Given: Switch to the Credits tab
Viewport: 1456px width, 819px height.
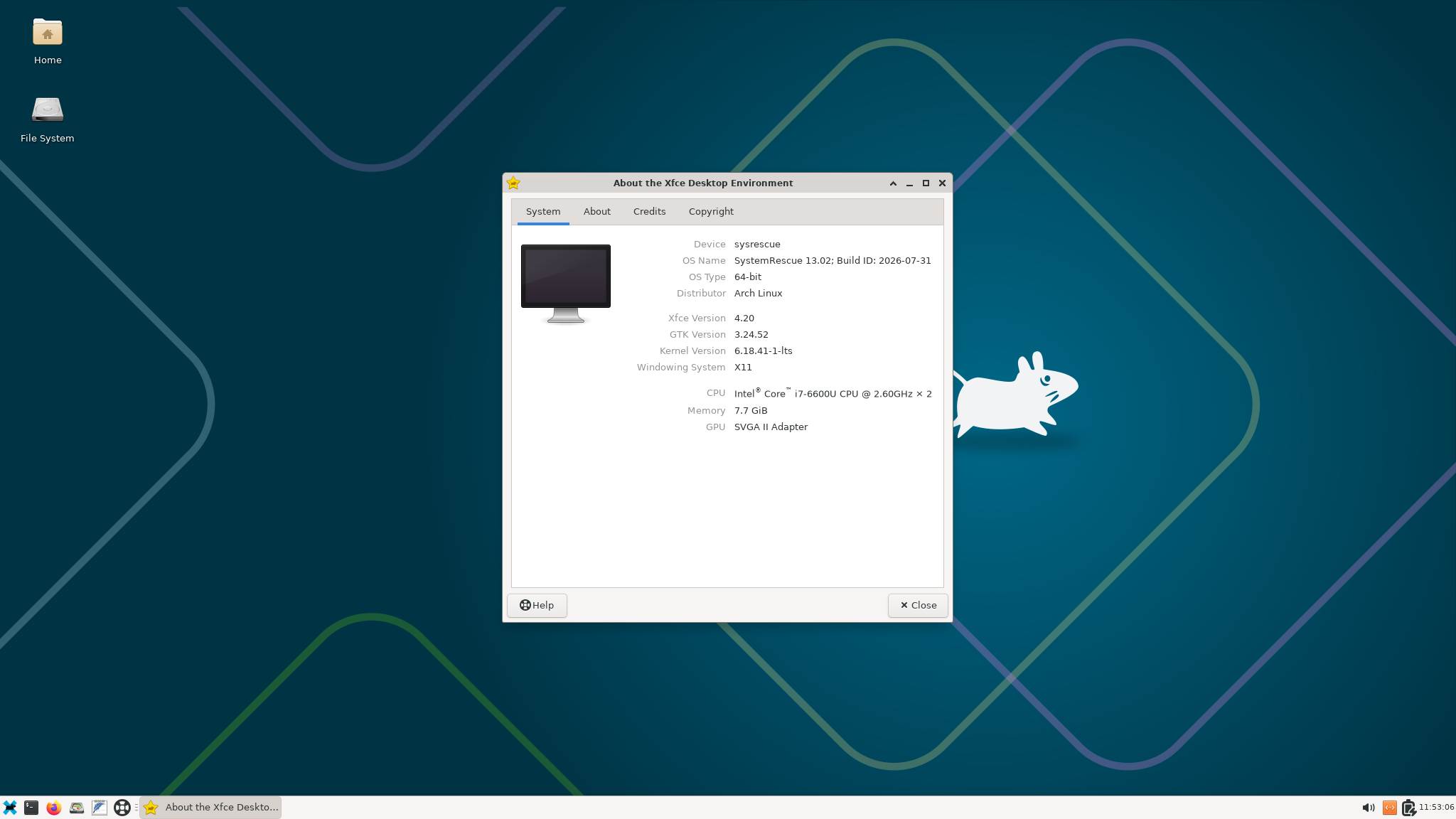Looking at the screenshot, I should [650, 212].
